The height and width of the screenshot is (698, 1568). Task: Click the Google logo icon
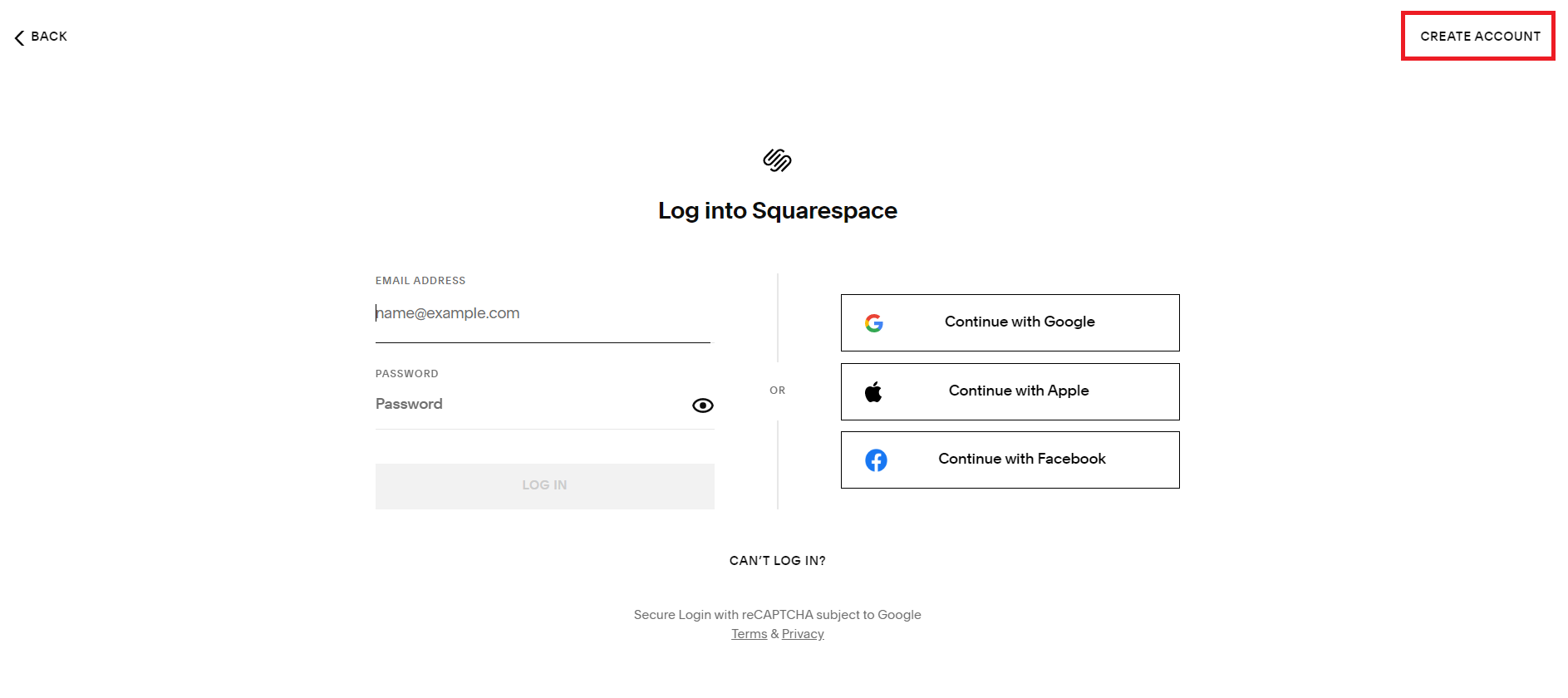(874, 322)
